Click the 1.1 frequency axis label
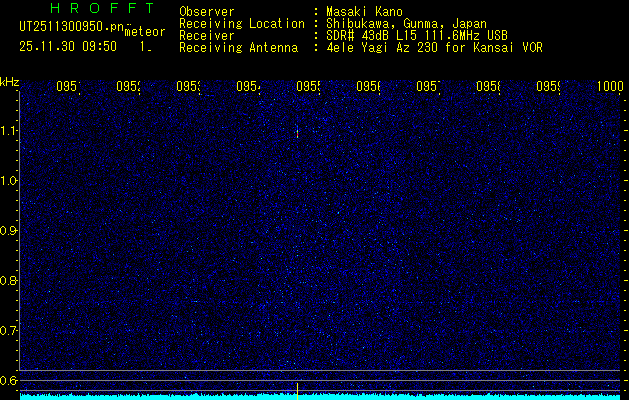The height and width of the screenshot is (400, 629). click(x=8, y=131)
